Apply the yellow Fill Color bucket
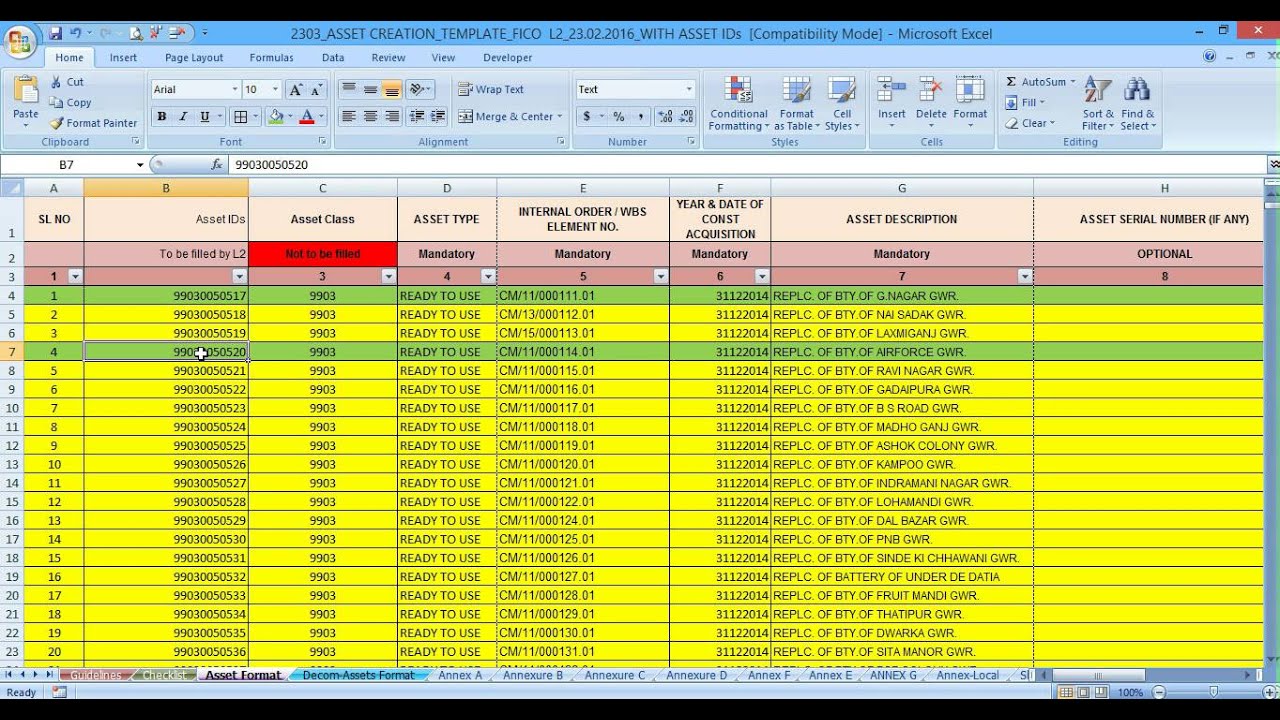The height and width of the screenshot is (720, 1280). pos(276,117)
